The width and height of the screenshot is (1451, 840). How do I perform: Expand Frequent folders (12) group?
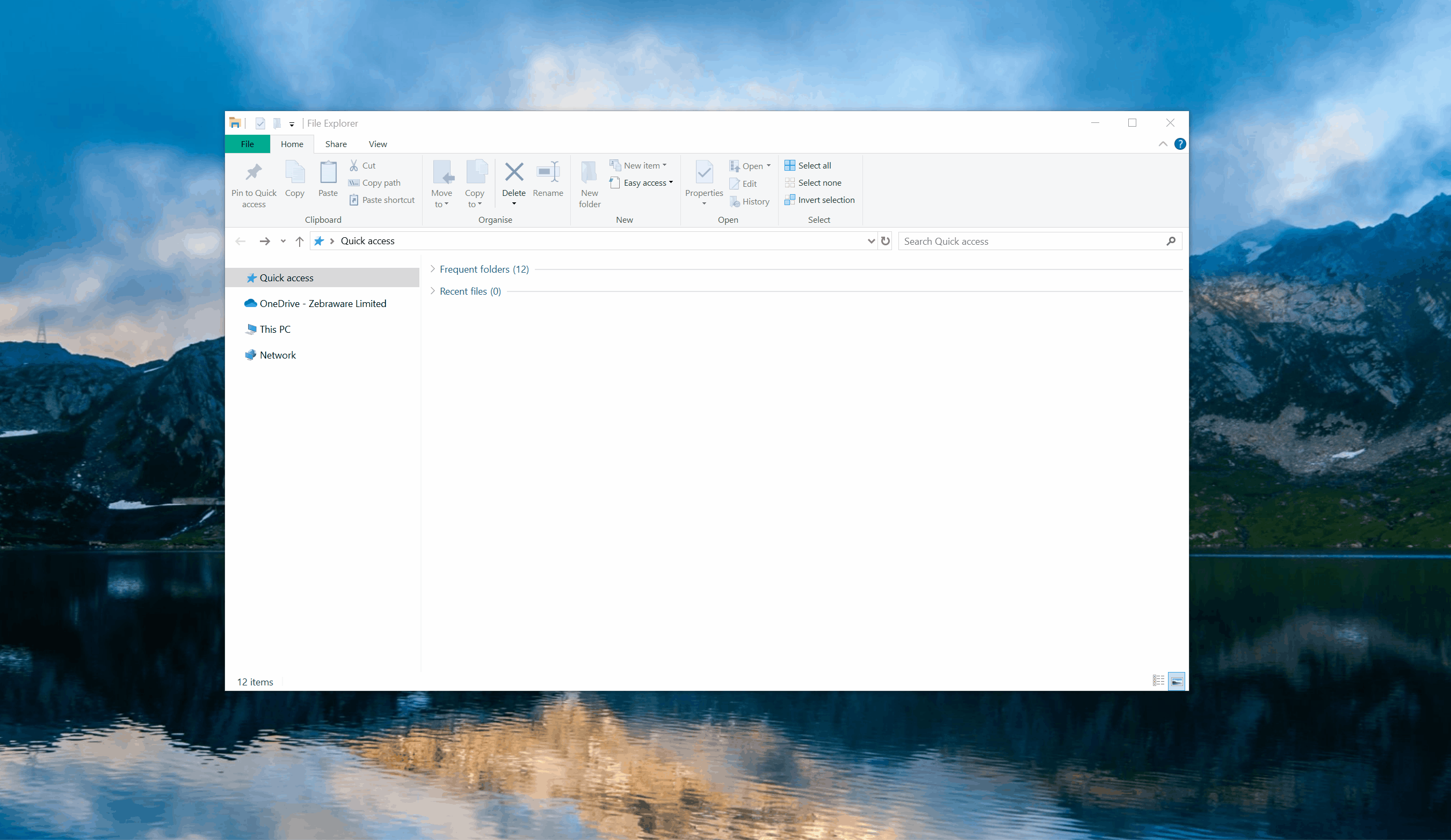coord(433,269)
